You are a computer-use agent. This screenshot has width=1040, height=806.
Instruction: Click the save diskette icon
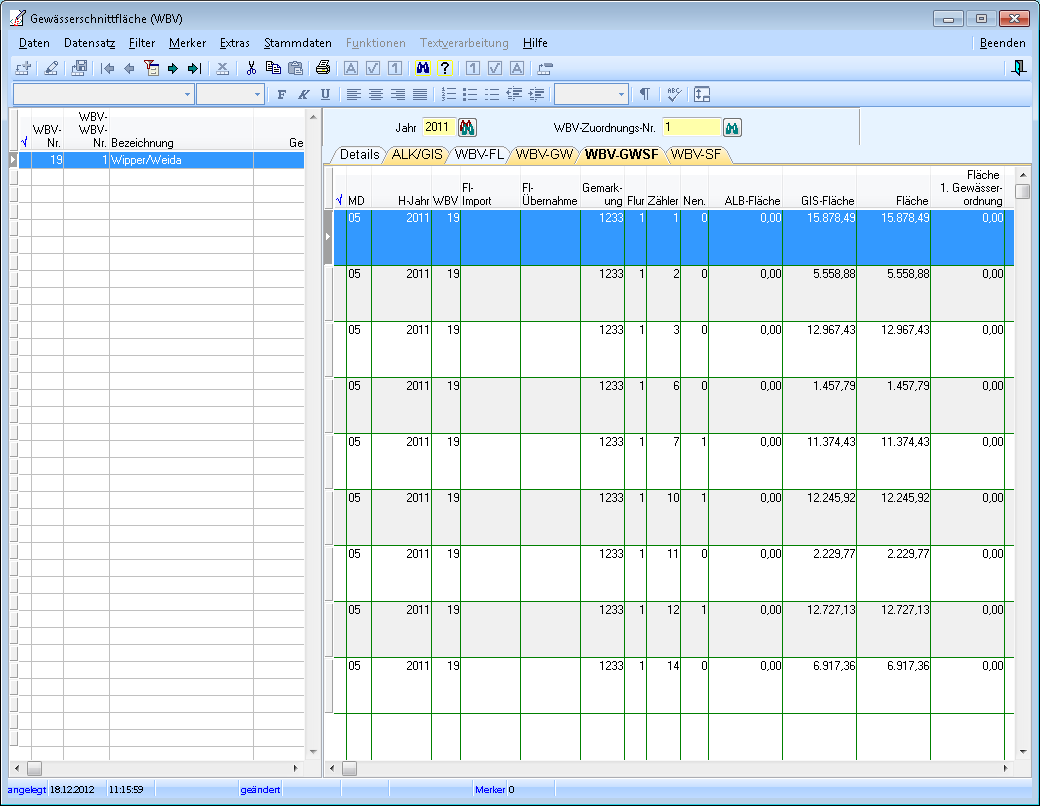tap(79, 68)
